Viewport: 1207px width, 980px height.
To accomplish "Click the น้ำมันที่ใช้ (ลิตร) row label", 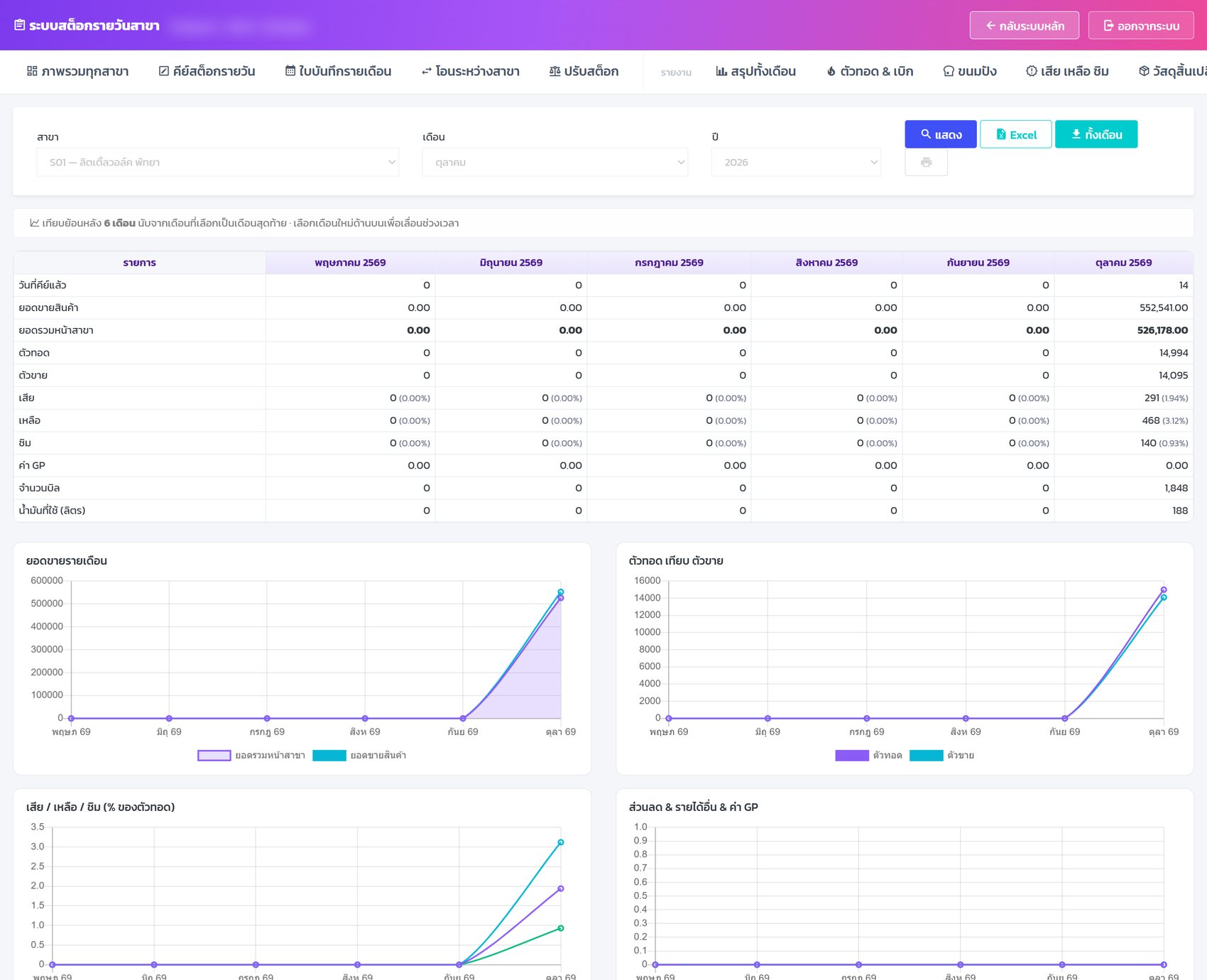I will click(x=52, y=511).
